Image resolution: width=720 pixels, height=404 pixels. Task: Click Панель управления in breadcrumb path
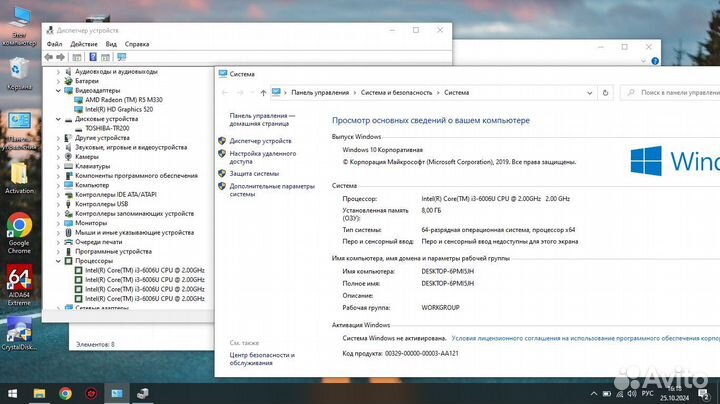[320, 93]
